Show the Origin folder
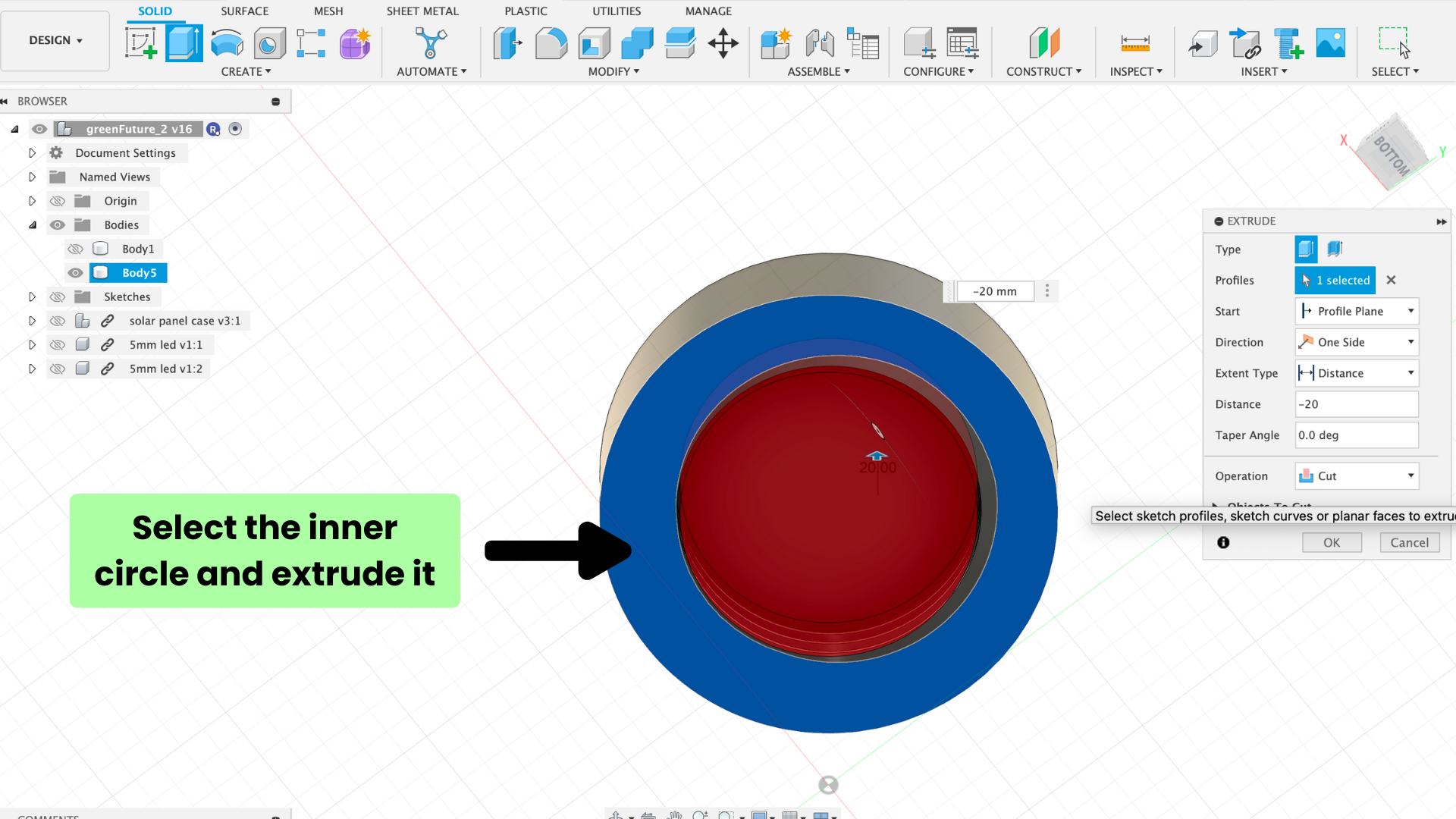 58,201
